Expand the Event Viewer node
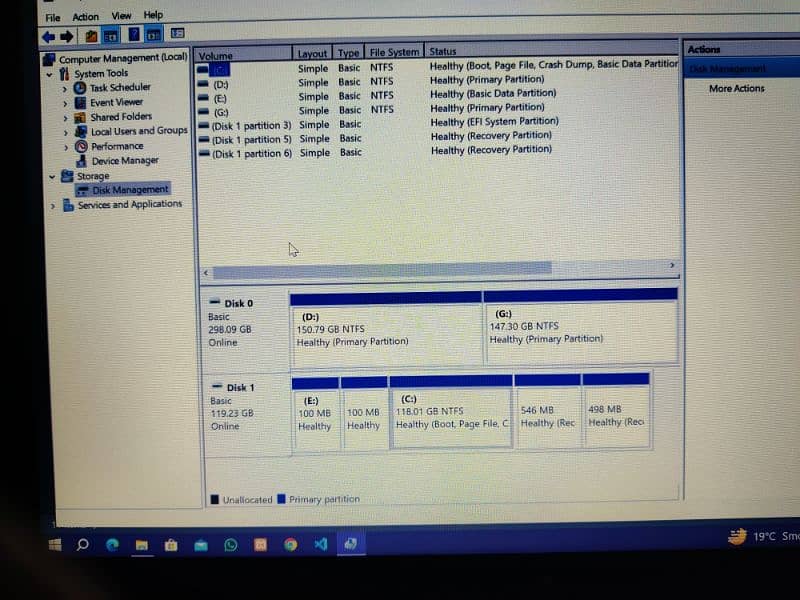This screenshot has width=800, height=600. coord(65,104)
